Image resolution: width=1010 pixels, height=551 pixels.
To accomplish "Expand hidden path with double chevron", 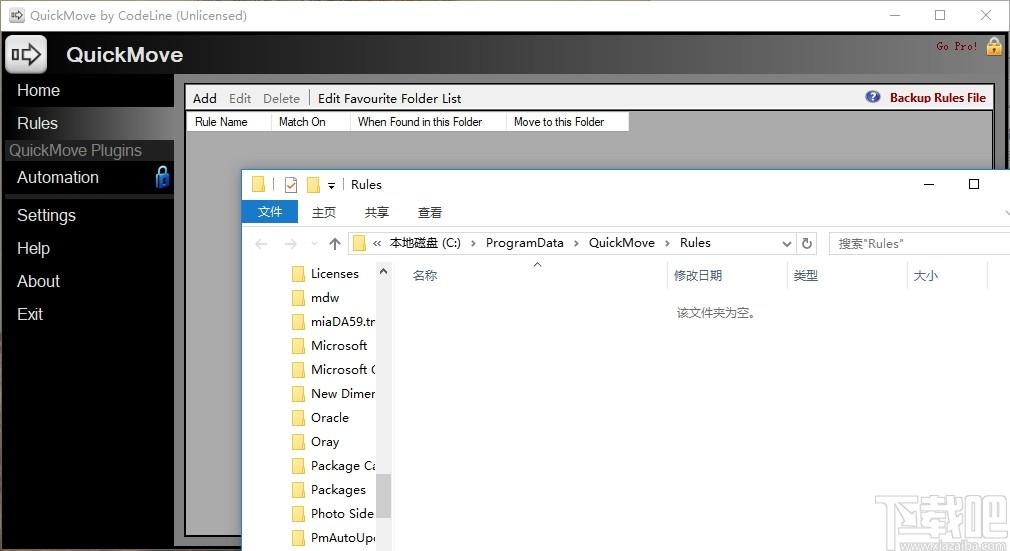I will (x=377, y=243).
